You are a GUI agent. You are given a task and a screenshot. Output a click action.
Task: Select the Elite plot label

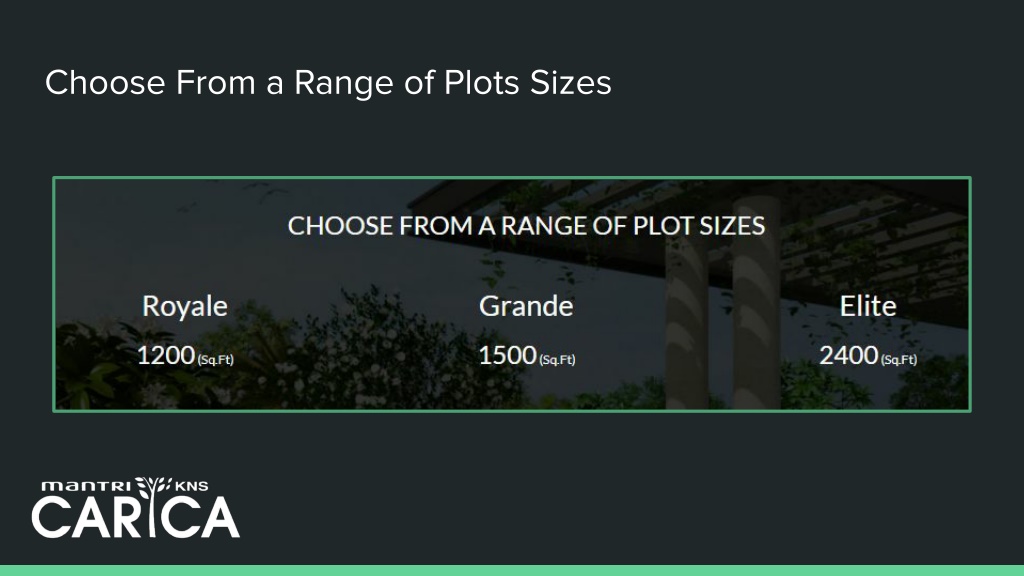pyautogui.click(x=868, y=306)
